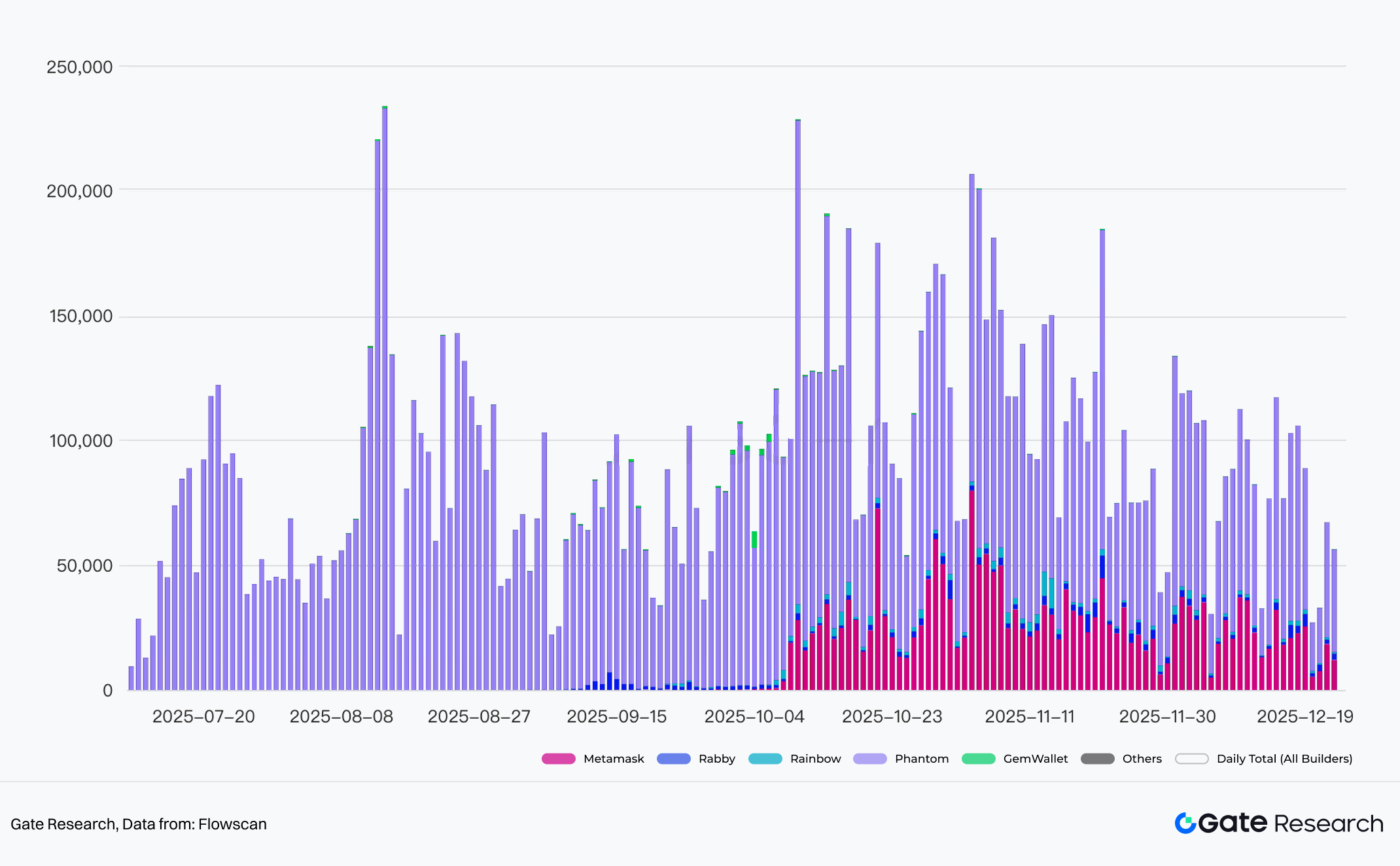The height and width of the screenshot is (866, 1400).
Task: Click the GemWallet legend label text
Action: tap(1035, 759)
